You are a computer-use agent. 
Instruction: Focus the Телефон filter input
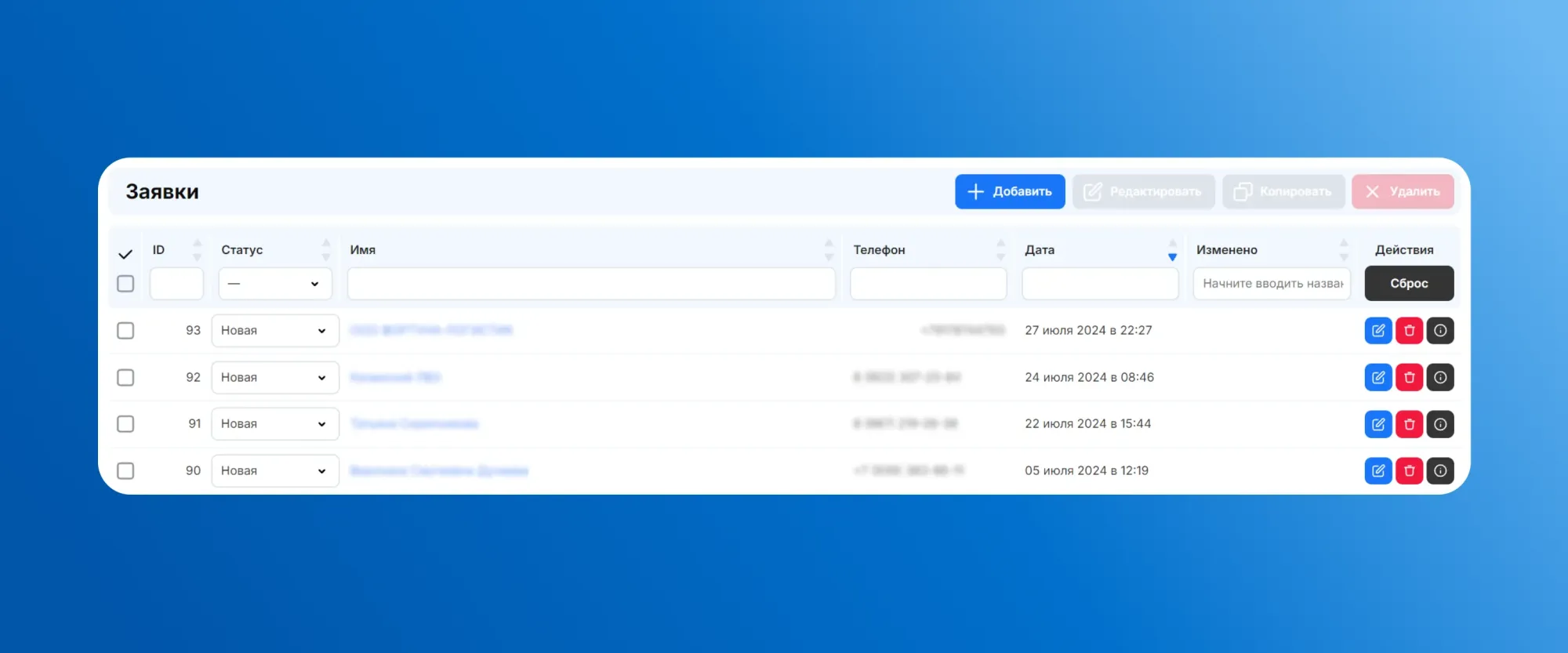[x=928, y=283]
